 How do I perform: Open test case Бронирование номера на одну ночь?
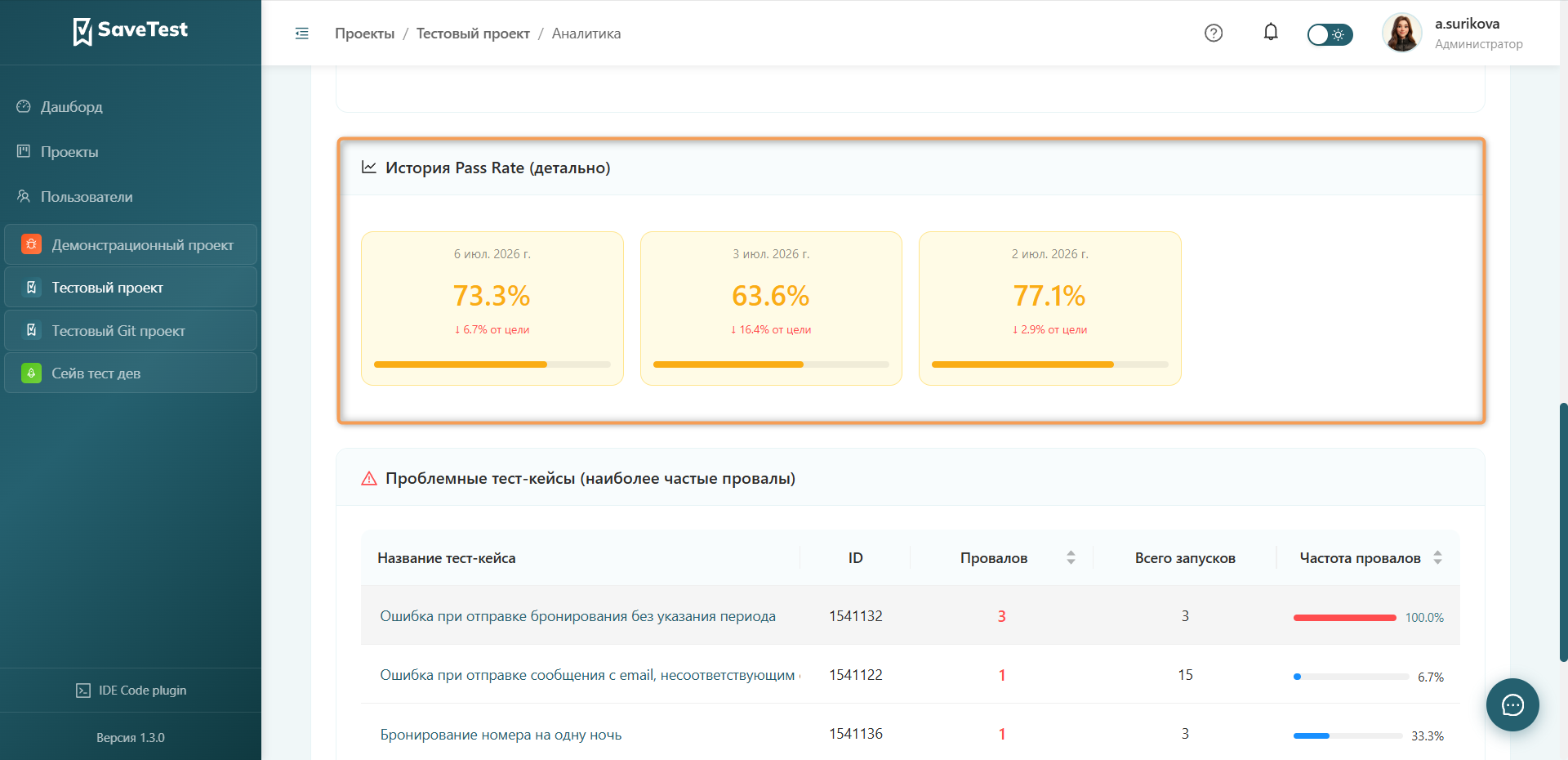tap(501, 735)
